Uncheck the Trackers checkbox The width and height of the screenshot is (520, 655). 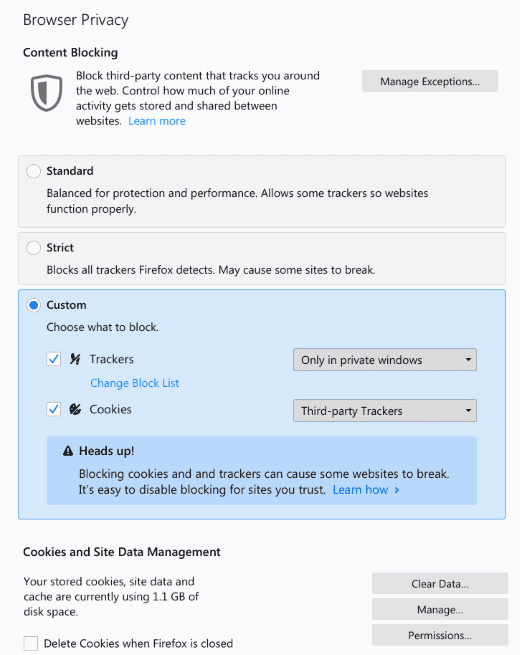[x=53, y=359]
